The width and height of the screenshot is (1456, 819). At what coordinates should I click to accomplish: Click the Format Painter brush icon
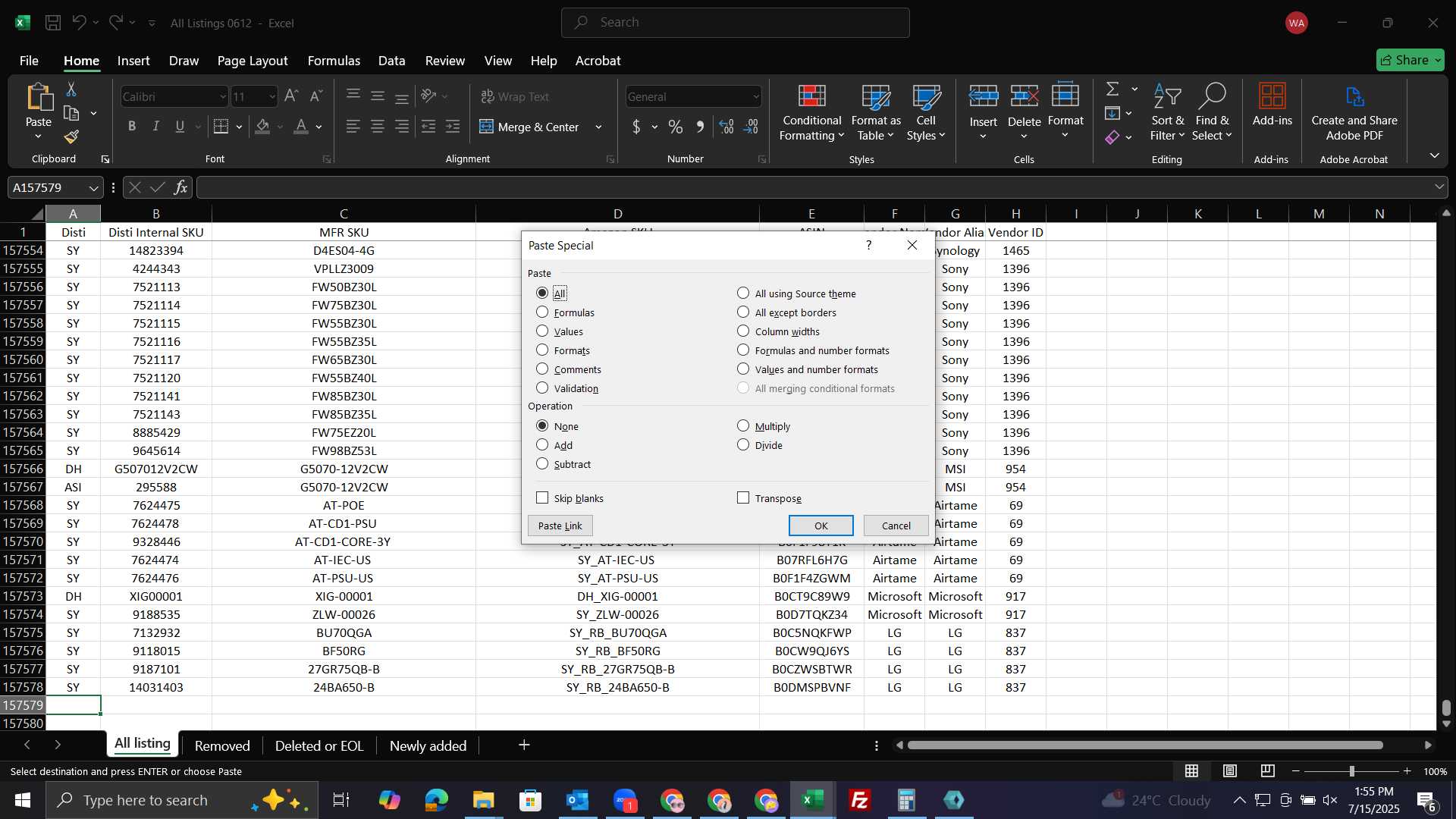[71, 137]
